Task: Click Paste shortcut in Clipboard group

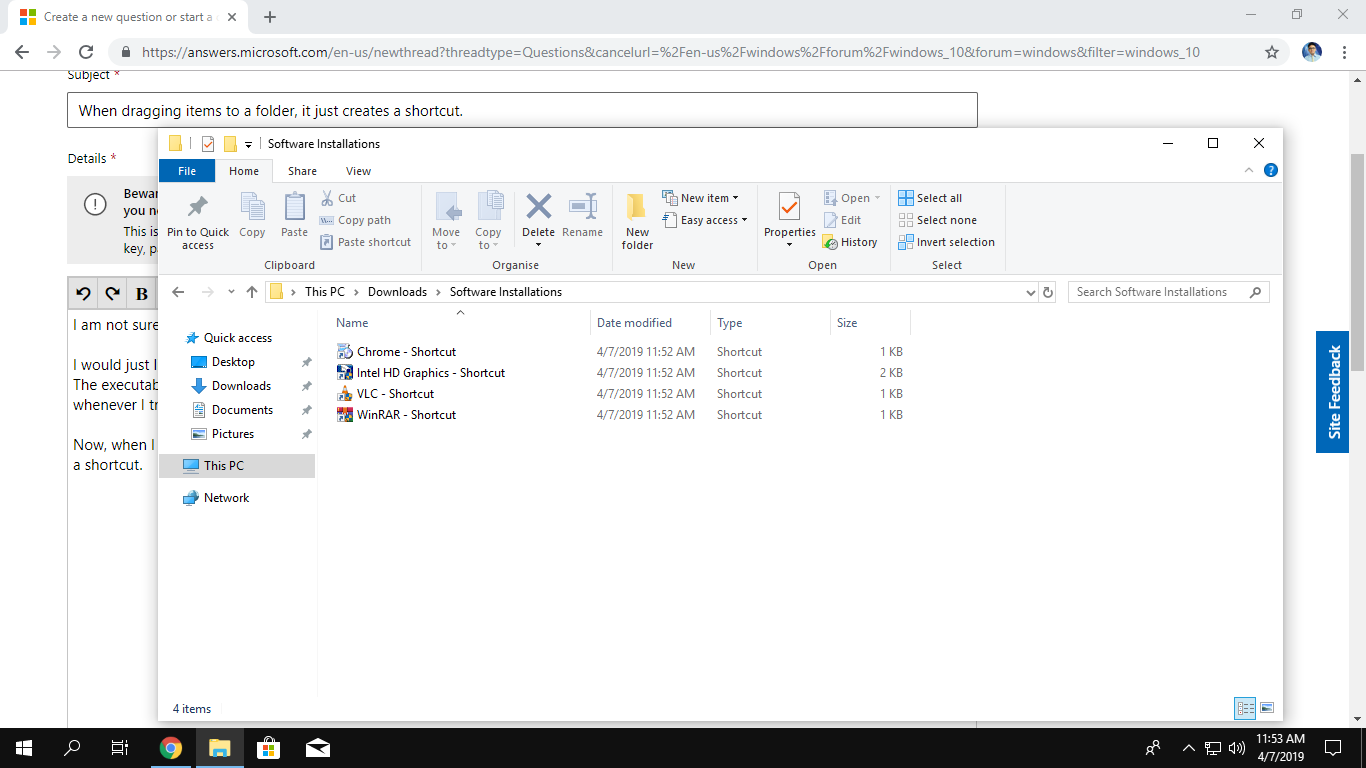Action: (365, 242)
